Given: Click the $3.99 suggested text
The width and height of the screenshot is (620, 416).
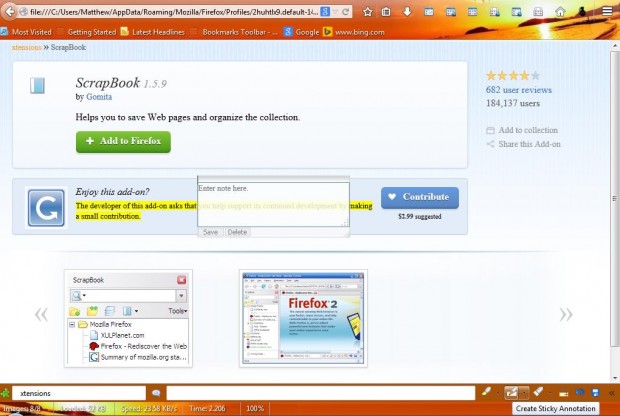Looking at the screenshot, I should 420,217.
